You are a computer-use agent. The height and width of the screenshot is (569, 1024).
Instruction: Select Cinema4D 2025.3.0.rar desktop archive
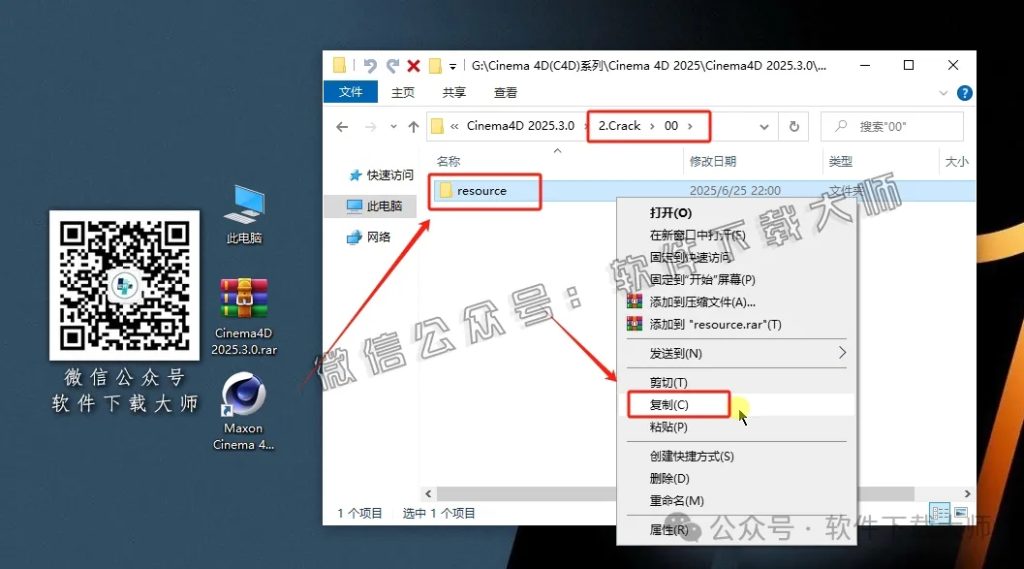click(x=244, y=317)
